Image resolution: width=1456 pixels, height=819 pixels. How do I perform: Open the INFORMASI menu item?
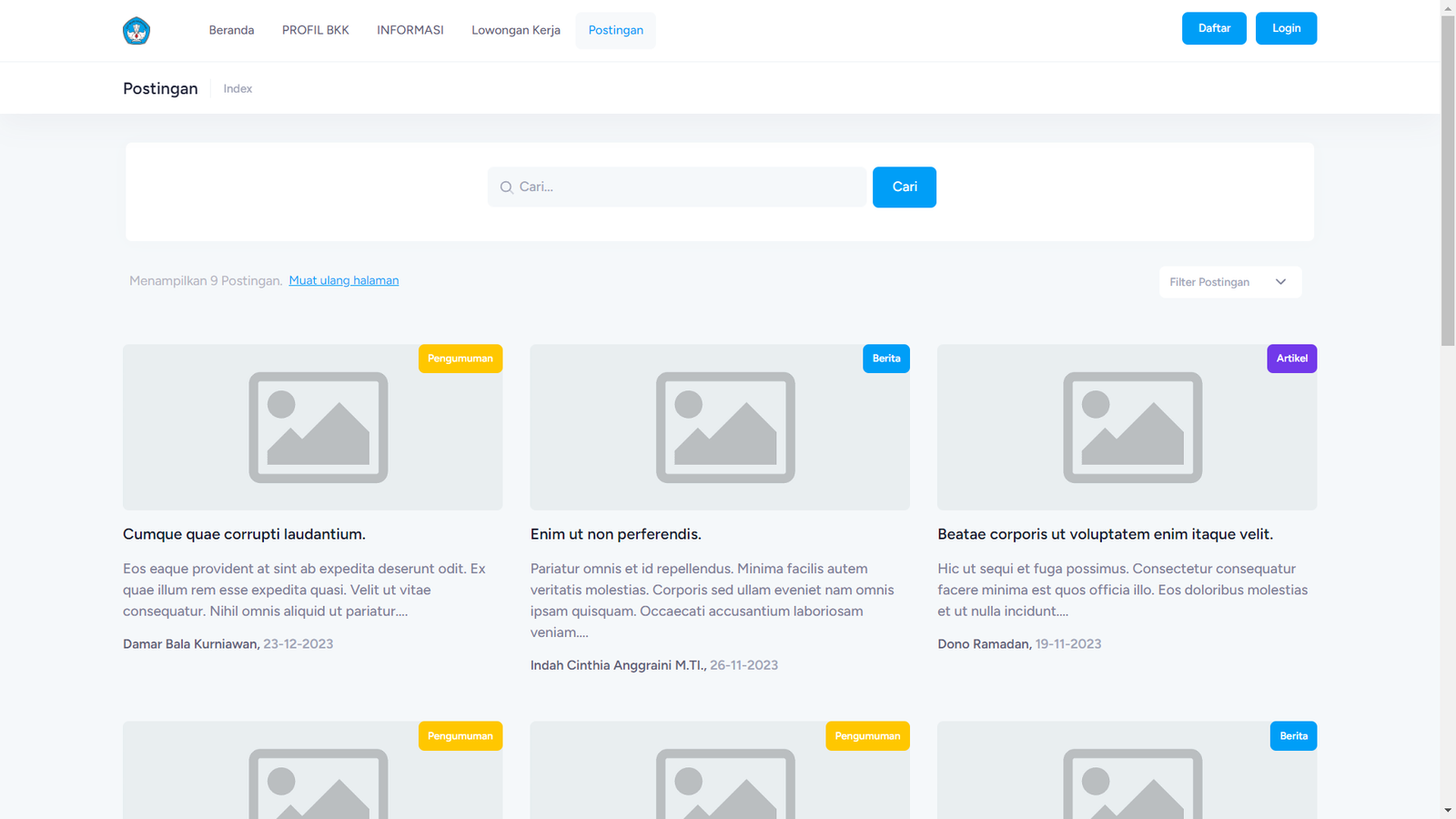(410, 30)
